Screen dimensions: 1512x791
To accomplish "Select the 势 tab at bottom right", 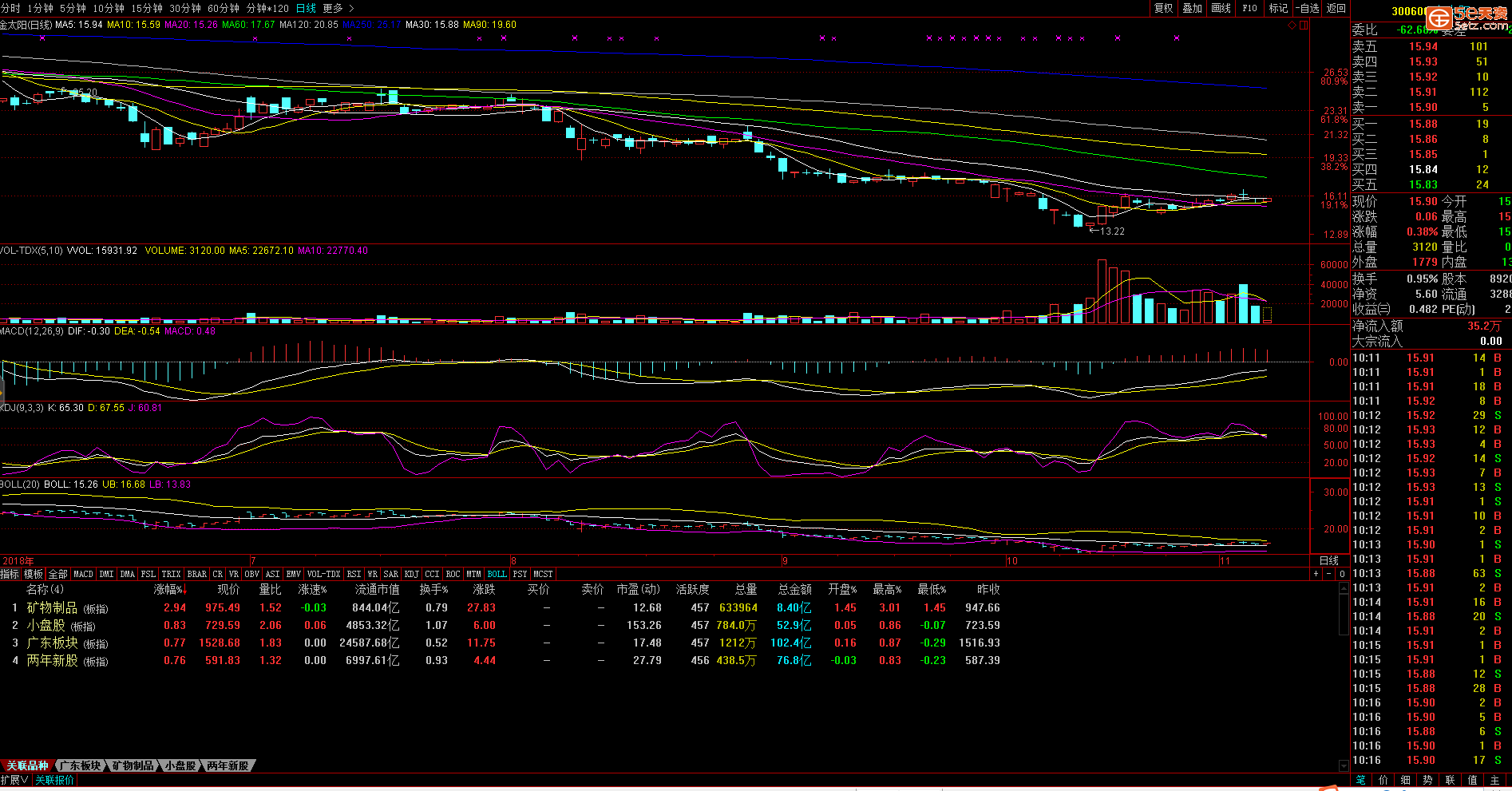I will [x=1428, y=780].
